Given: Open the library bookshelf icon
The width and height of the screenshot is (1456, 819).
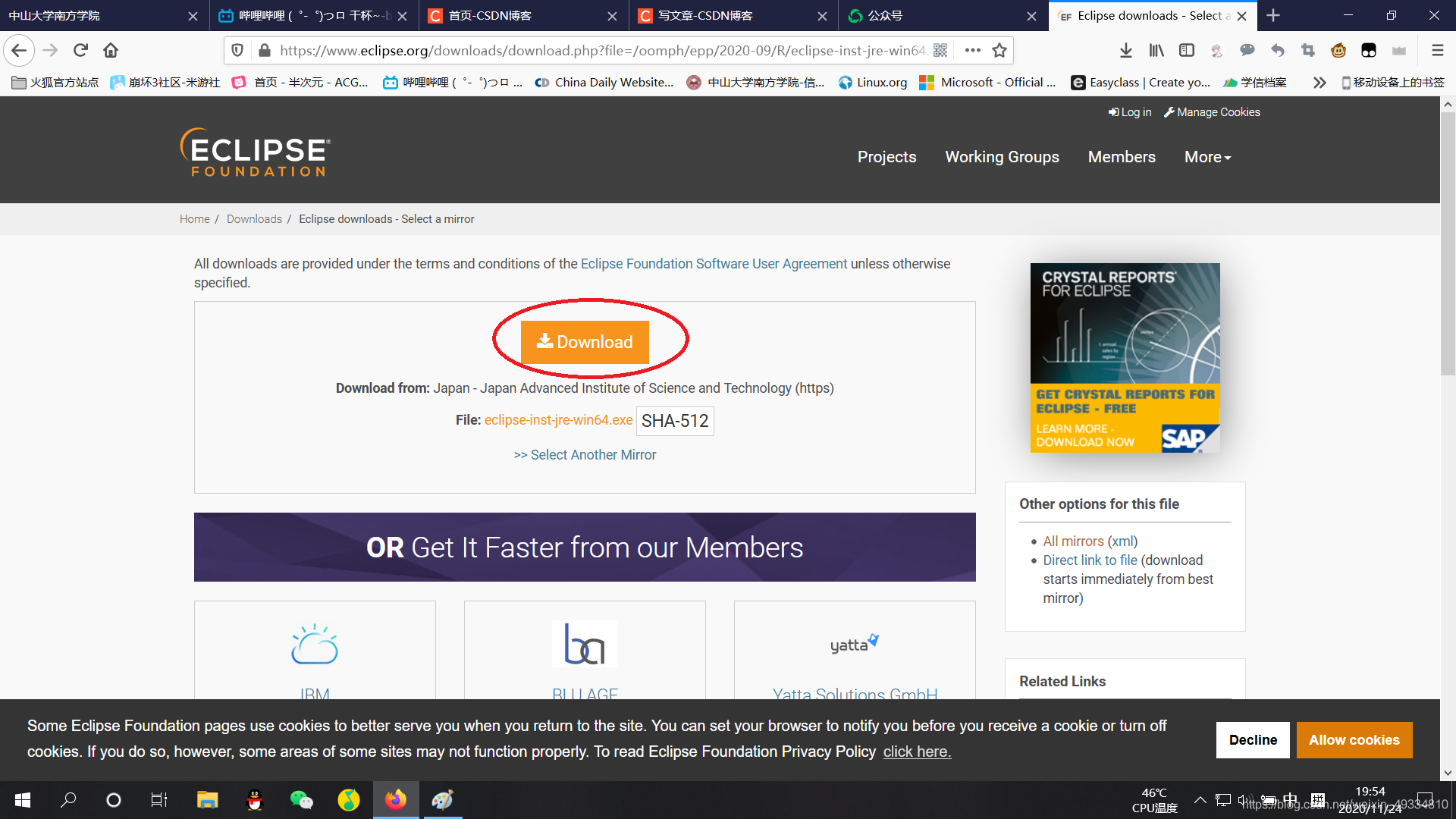Looking at the screenshot, I should tap(1156, 50).
